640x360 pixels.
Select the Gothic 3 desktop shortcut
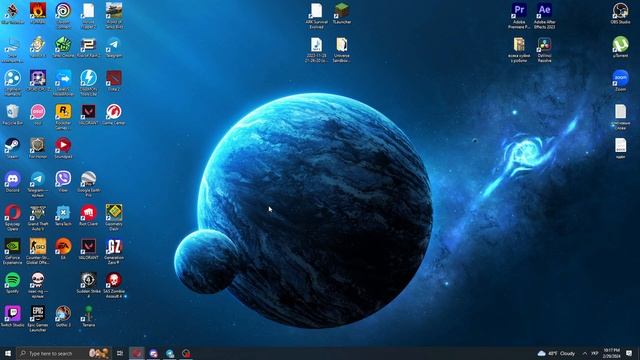pos(63,316)
